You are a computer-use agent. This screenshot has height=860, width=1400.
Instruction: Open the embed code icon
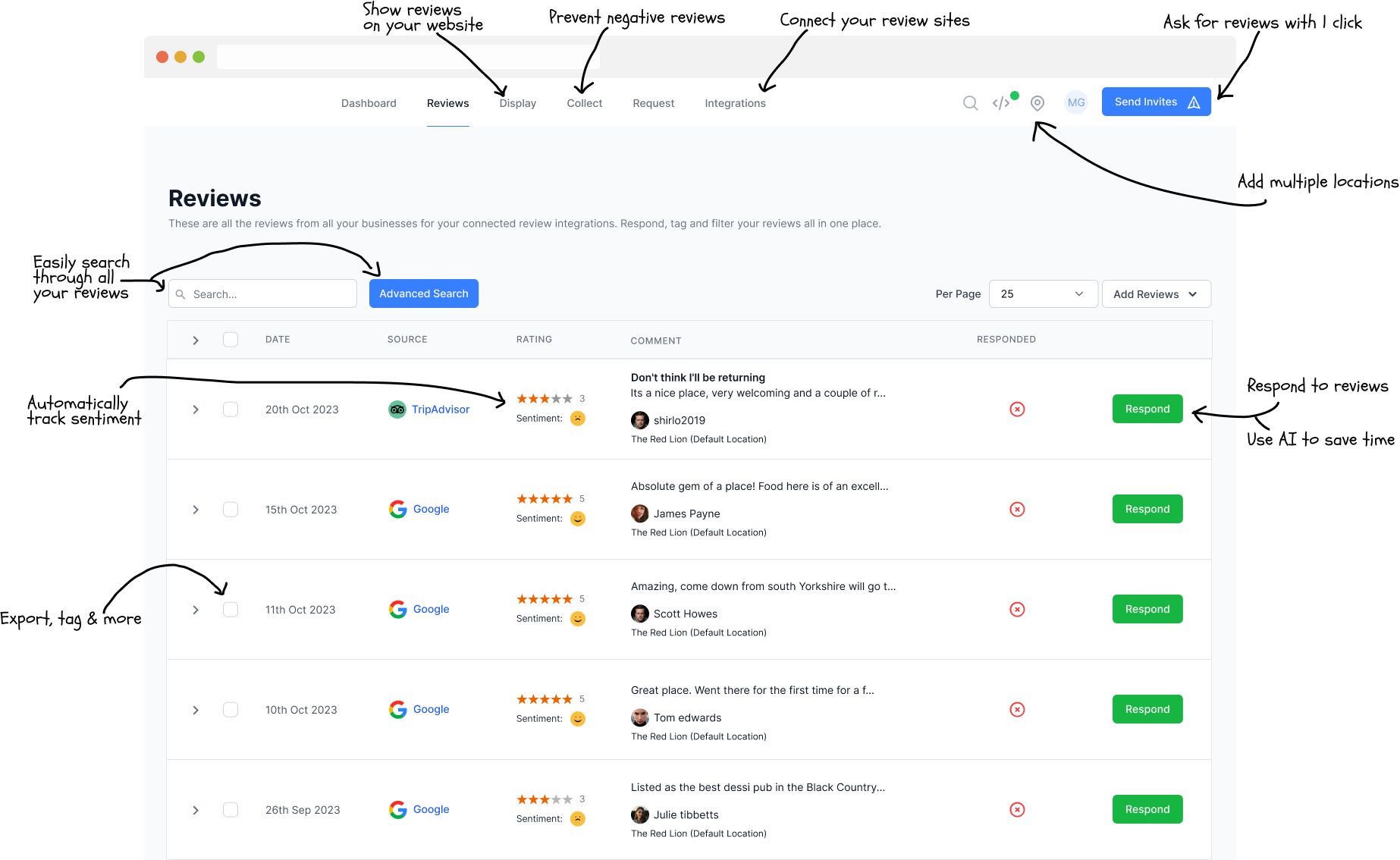pos(1001,103)
